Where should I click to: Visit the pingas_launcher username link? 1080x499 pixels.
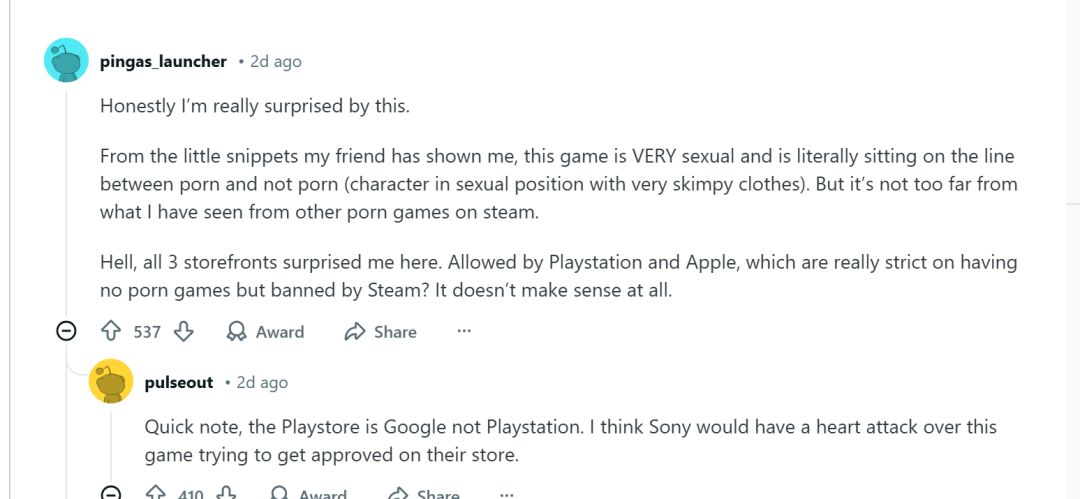coord(163,62)
